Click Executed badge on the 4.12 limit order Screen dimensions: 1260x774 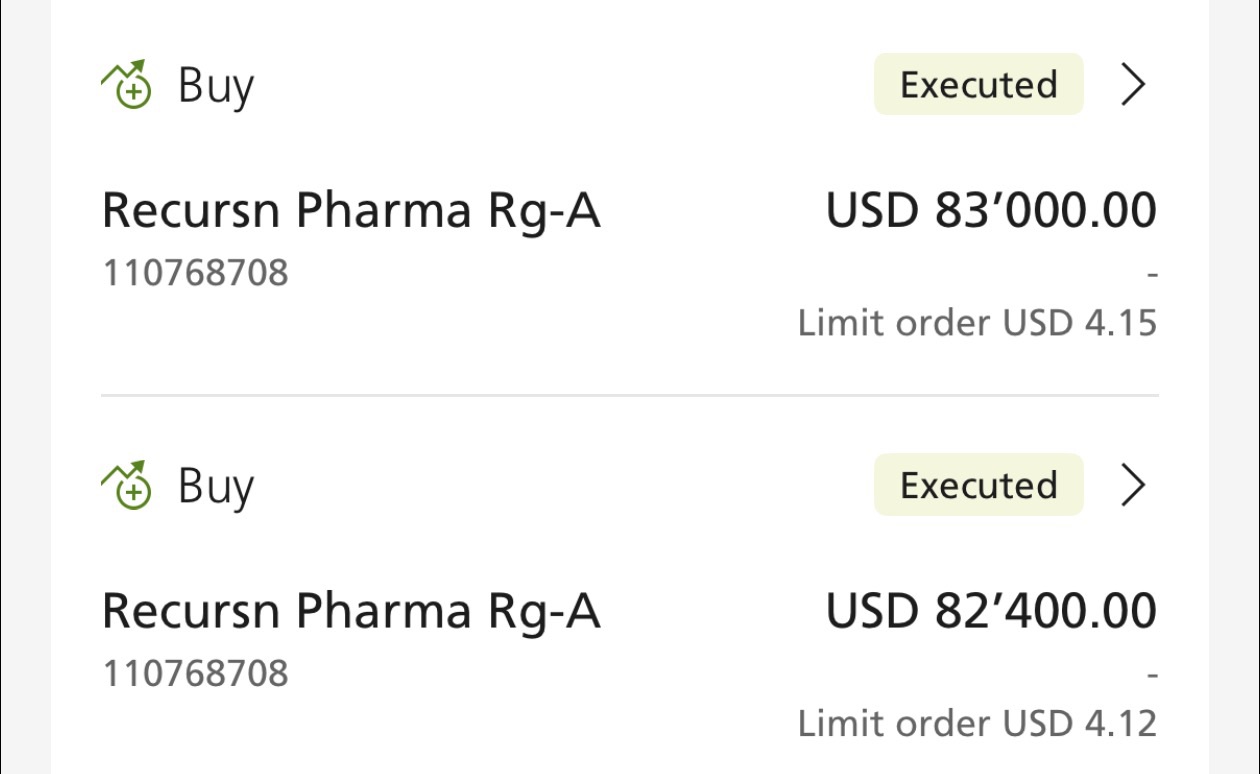(x=979, y=485)
